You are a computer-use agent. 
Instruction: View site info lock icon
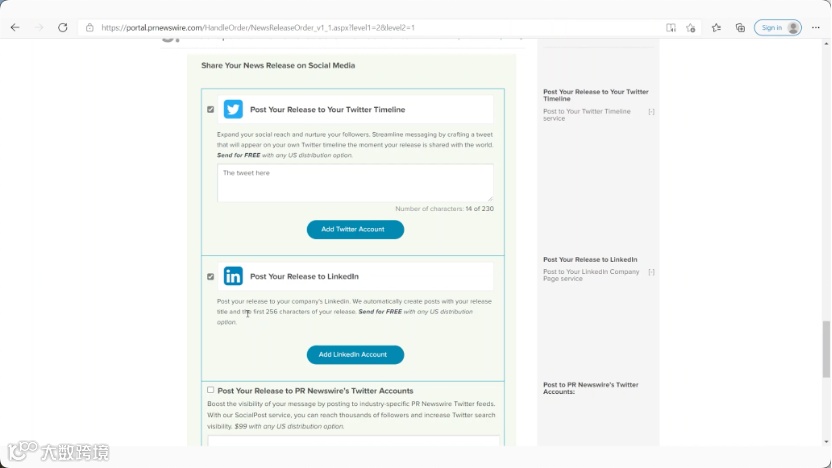(90, 28)
